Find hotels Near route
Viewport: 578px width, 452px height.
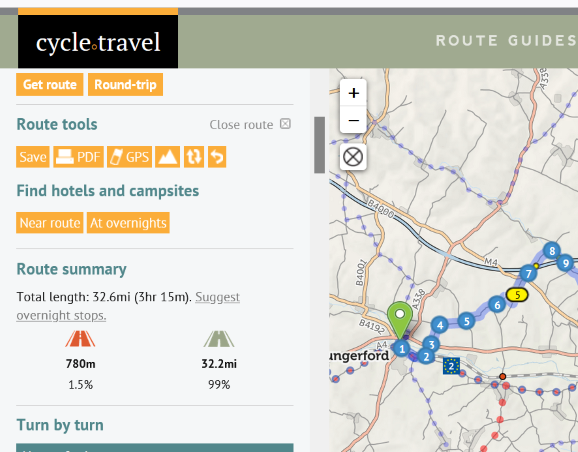click(50, 223)
